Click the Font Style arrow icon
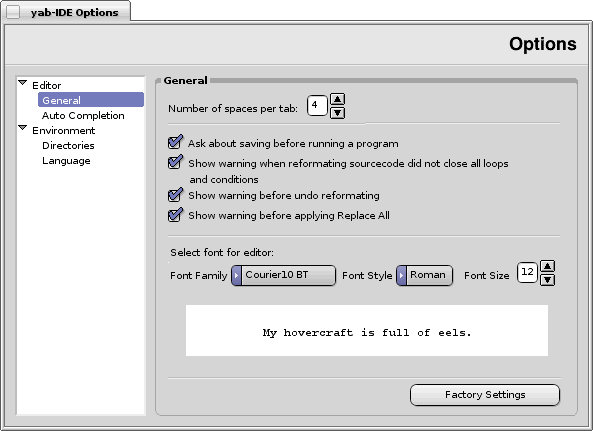 401,275
